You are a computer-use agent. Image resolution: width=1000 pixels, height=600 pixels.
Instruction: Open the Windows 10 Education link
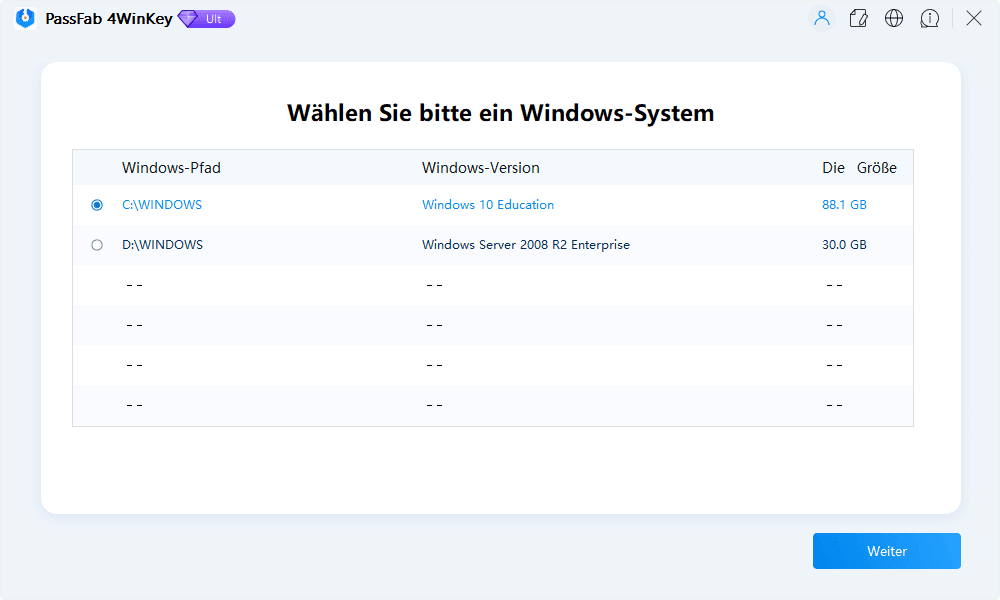pos(487,204)
